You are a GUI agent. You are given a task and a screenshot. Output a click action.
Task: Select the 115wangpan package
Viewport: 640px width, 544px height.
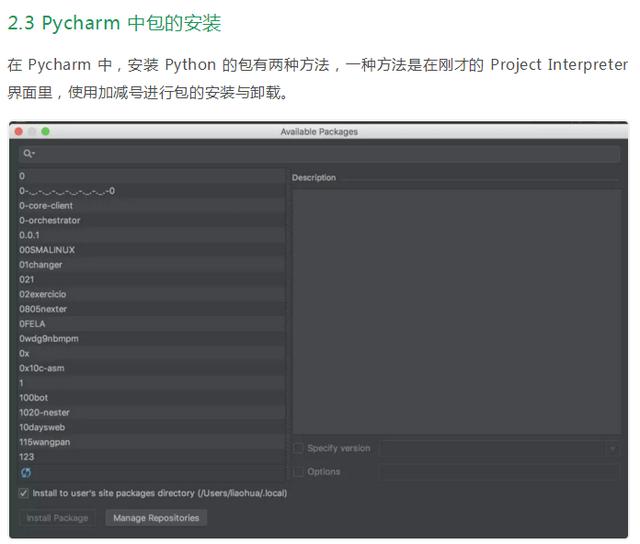click(152, 442)
